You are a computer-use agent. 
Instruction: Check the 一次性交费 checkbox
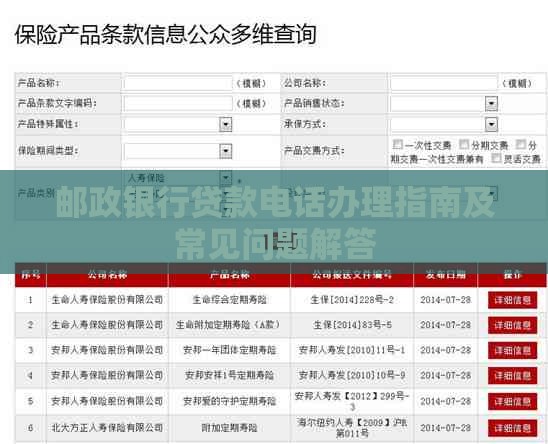[397, 144]
